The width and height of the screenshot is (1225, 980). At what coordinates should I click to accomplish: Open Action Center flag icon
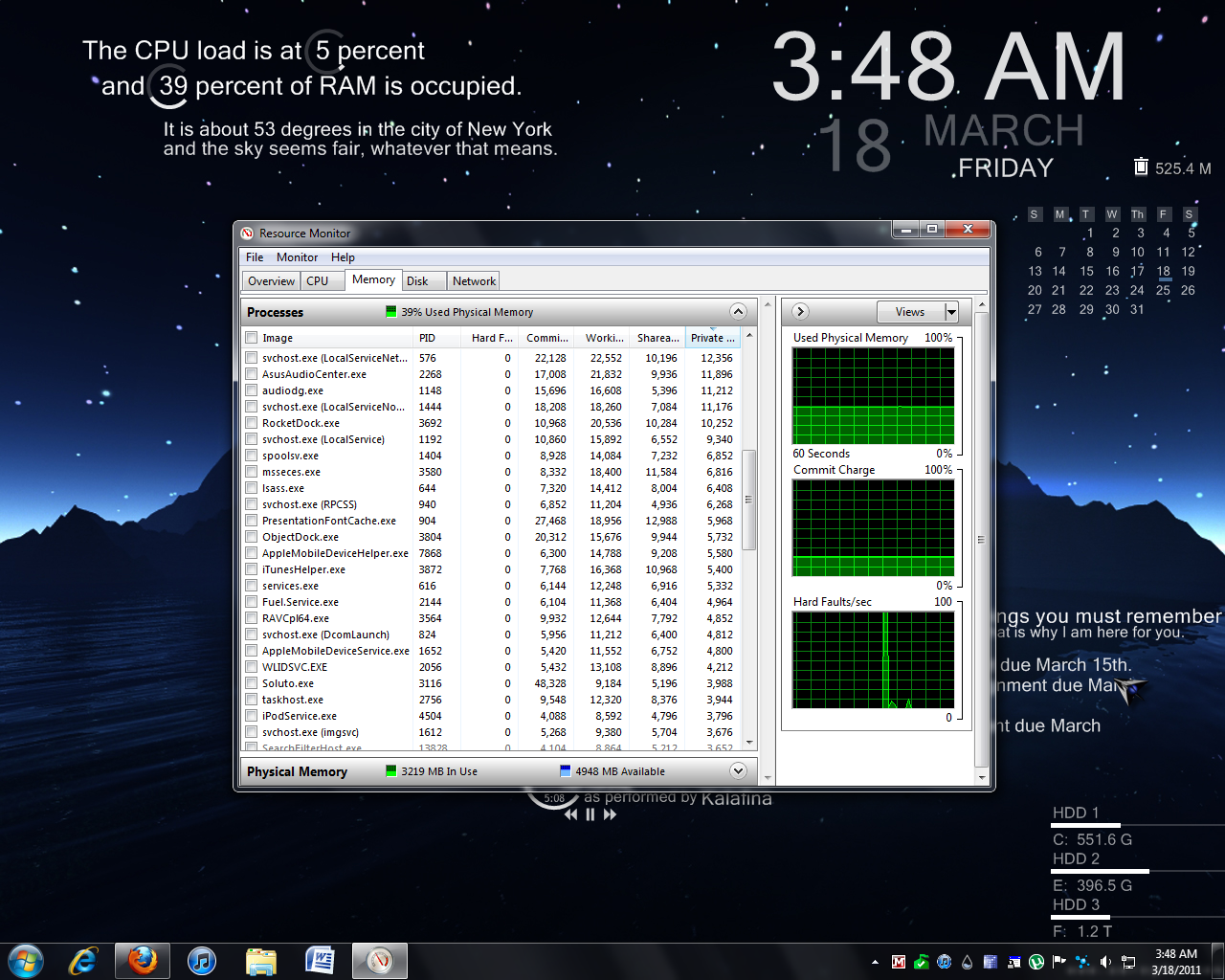click(1059, 962)
